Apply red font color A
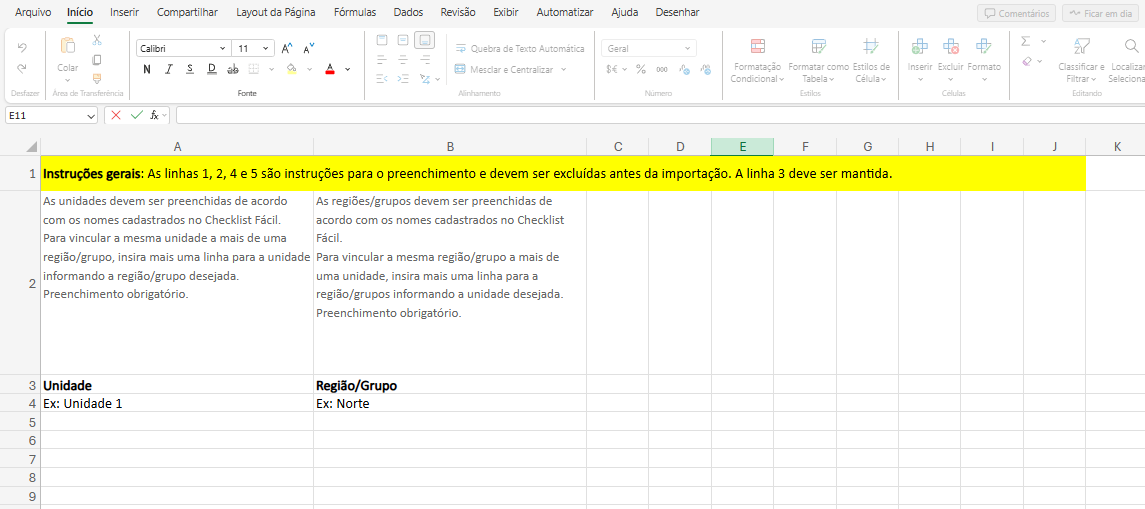 click(329, 69)
